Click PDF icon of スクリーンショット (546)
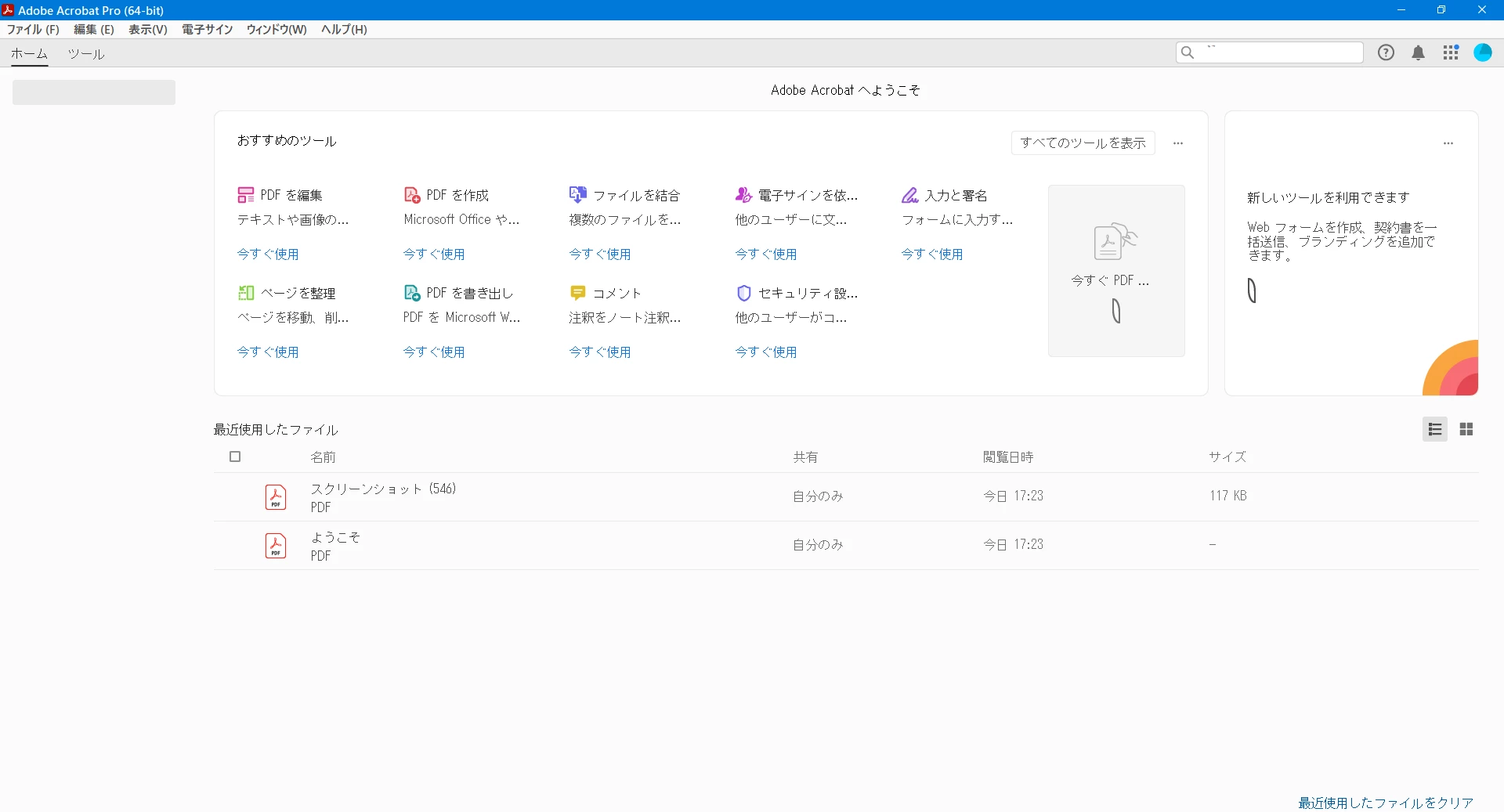The image size is (1504, 812). 276,497
